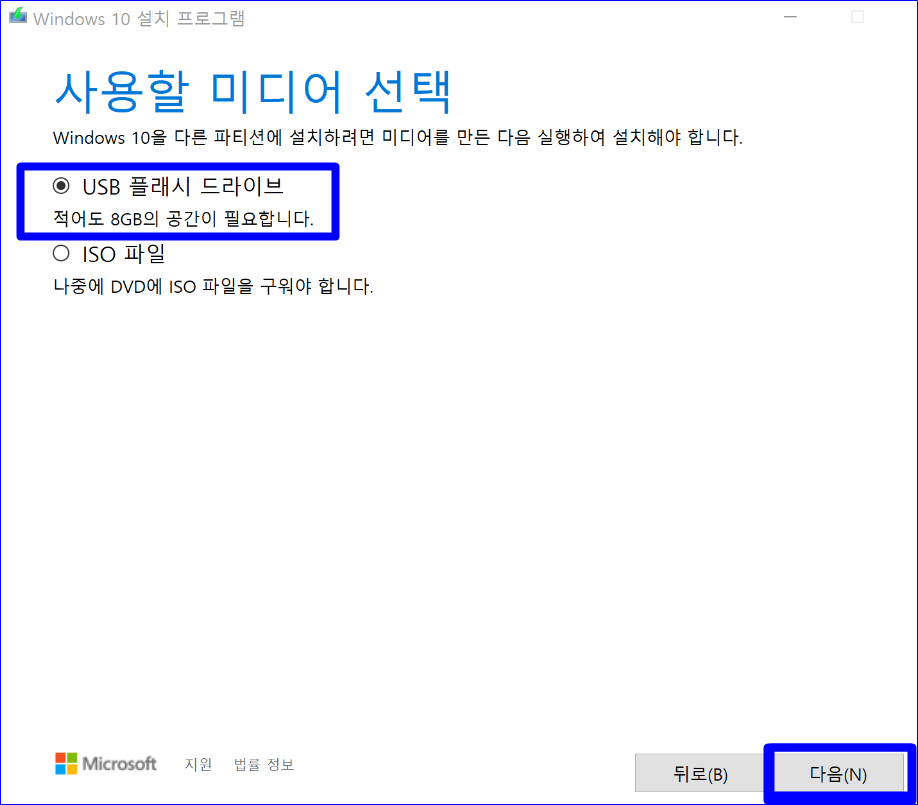Screen dimensions: 918x805
Task: Click the Windows 10 설치 프로그램 title text
Action: (x=139, y=18)
